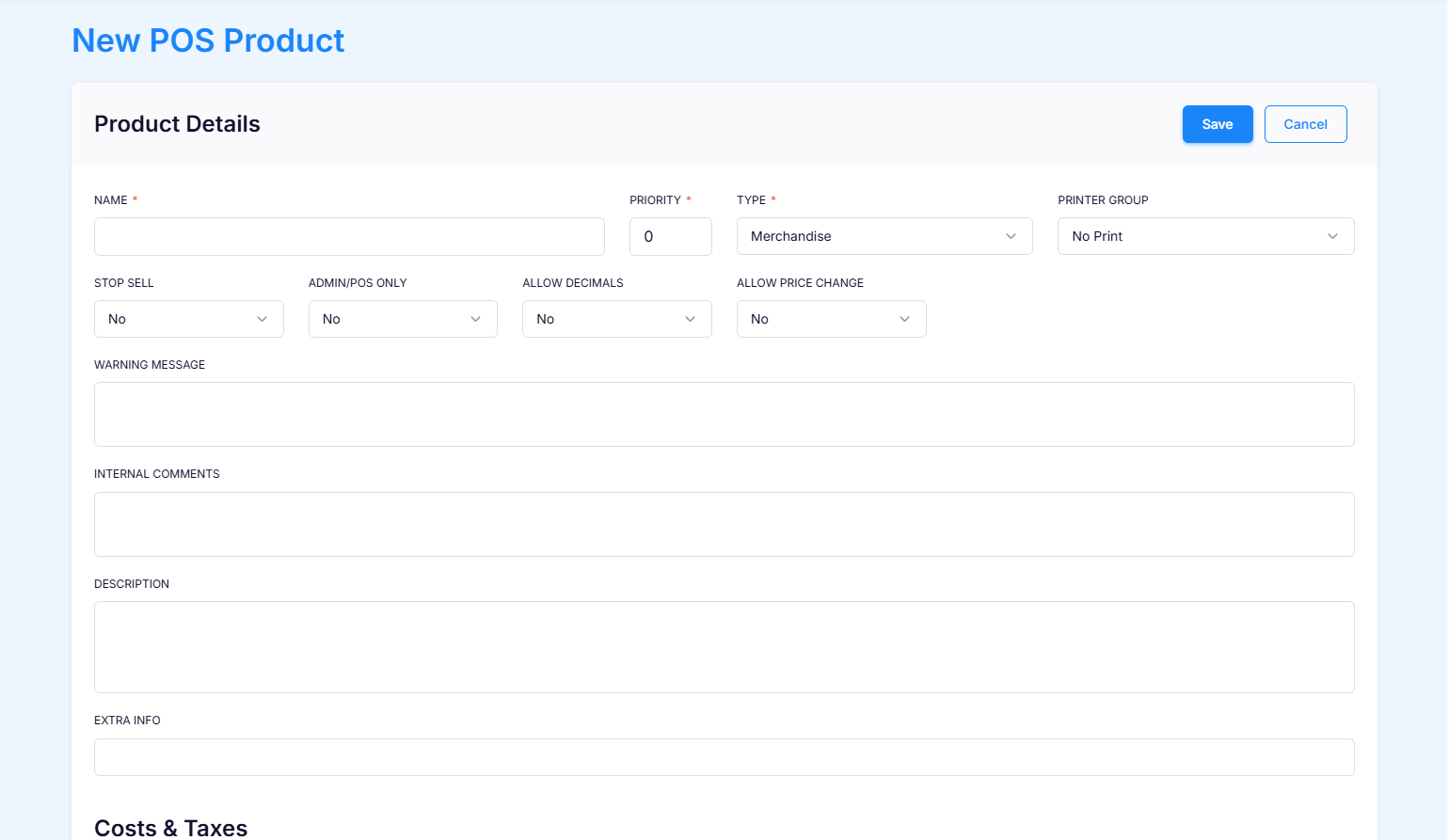This screenshot has height=840, width=1449.
Task: Focus the Description text area
Action: 724,647
